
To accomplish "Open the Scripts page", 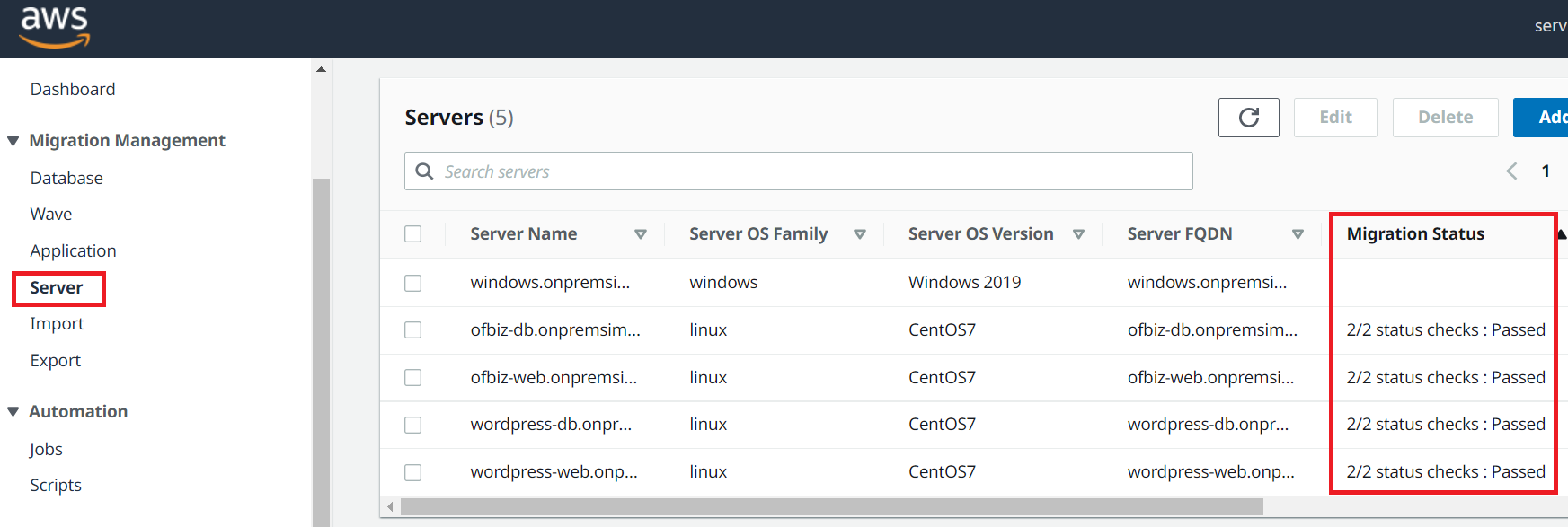I will click(56, 486).
